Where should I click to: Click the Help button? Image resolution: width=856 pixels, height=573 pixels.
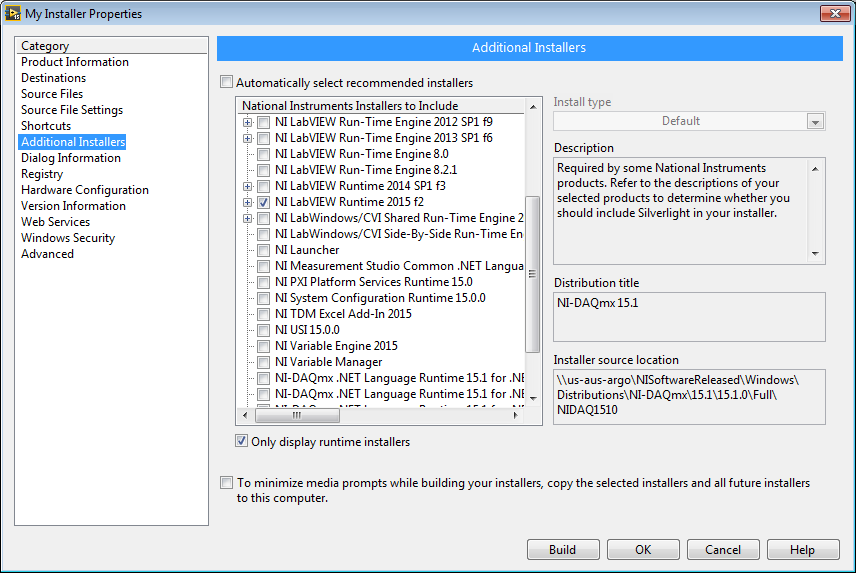[x=802, y=550]
